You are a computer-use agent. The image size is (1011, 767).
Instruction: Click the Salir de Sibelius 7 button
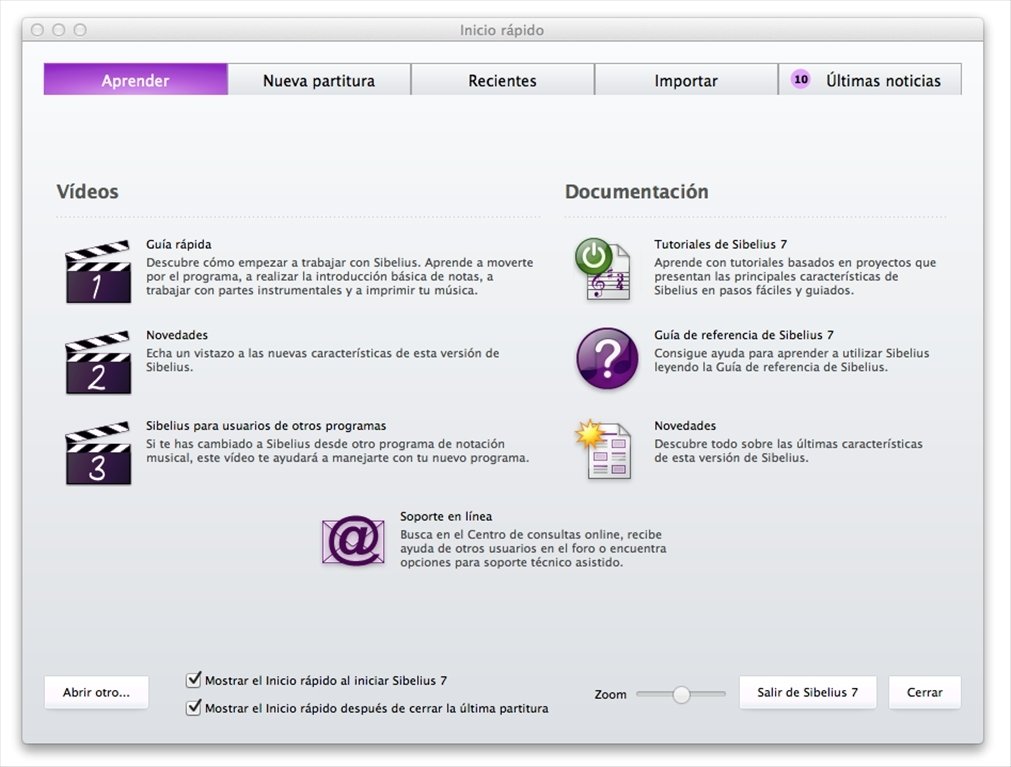tap(807, 692)
